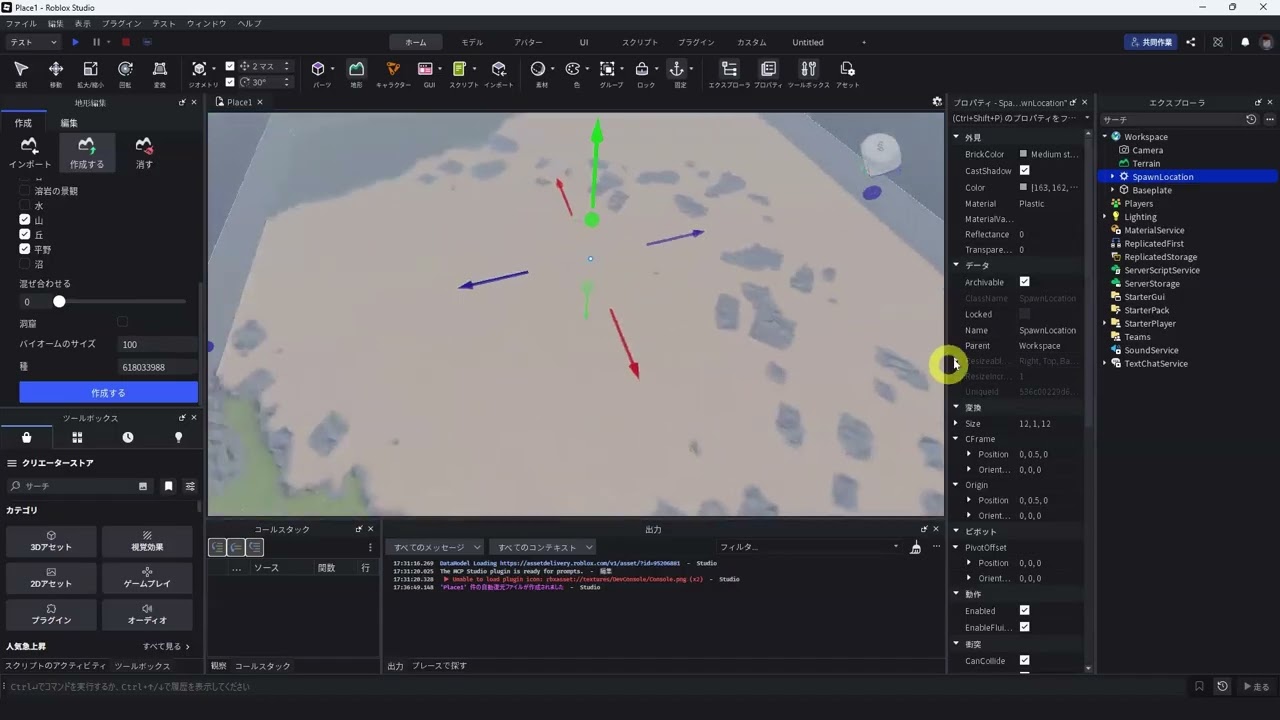Image resolution: width=1280 pixels, height=720 pixels.
Task: Click the BrickColor color swatch
Action: coord(1023,154)
